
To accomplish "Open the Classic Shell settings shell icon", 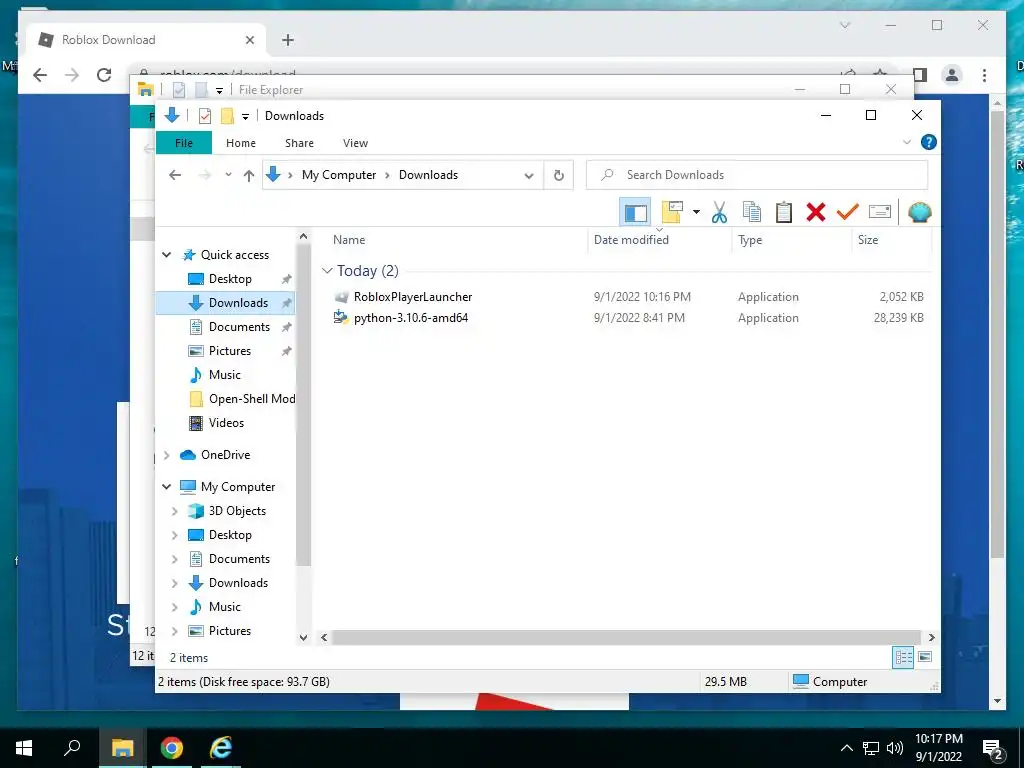I will [x=920, y=212].
